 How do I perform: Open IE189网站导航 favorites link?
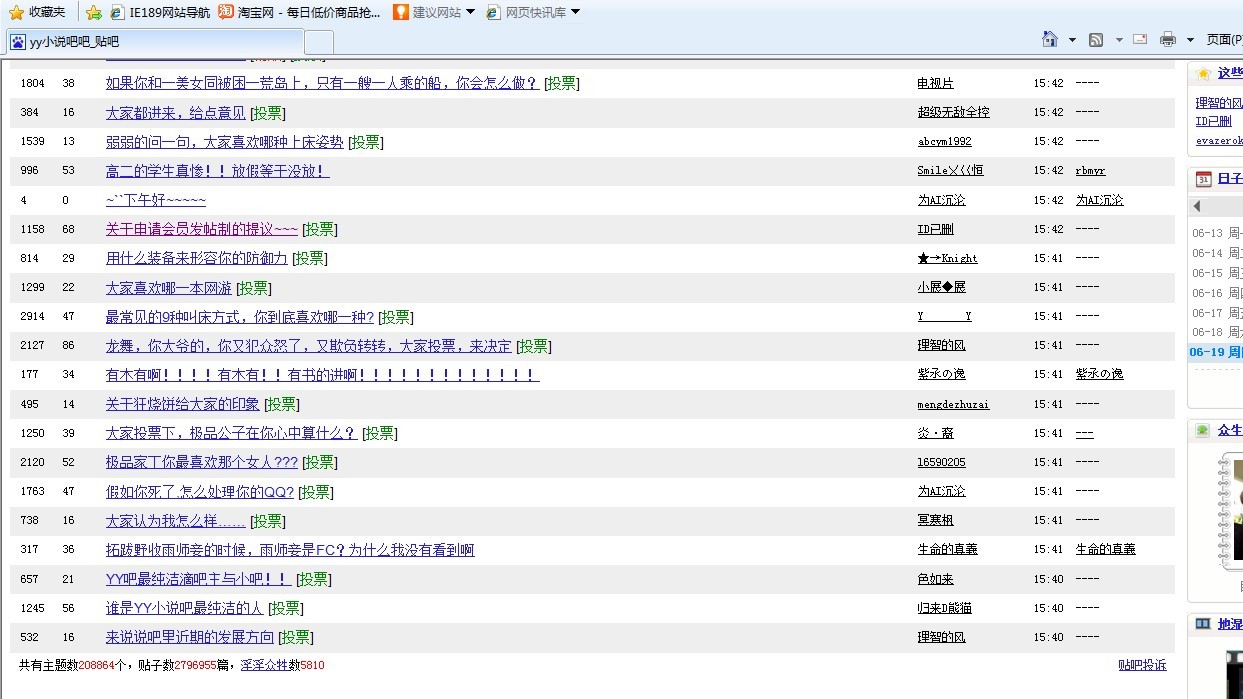tap(160, 12)
